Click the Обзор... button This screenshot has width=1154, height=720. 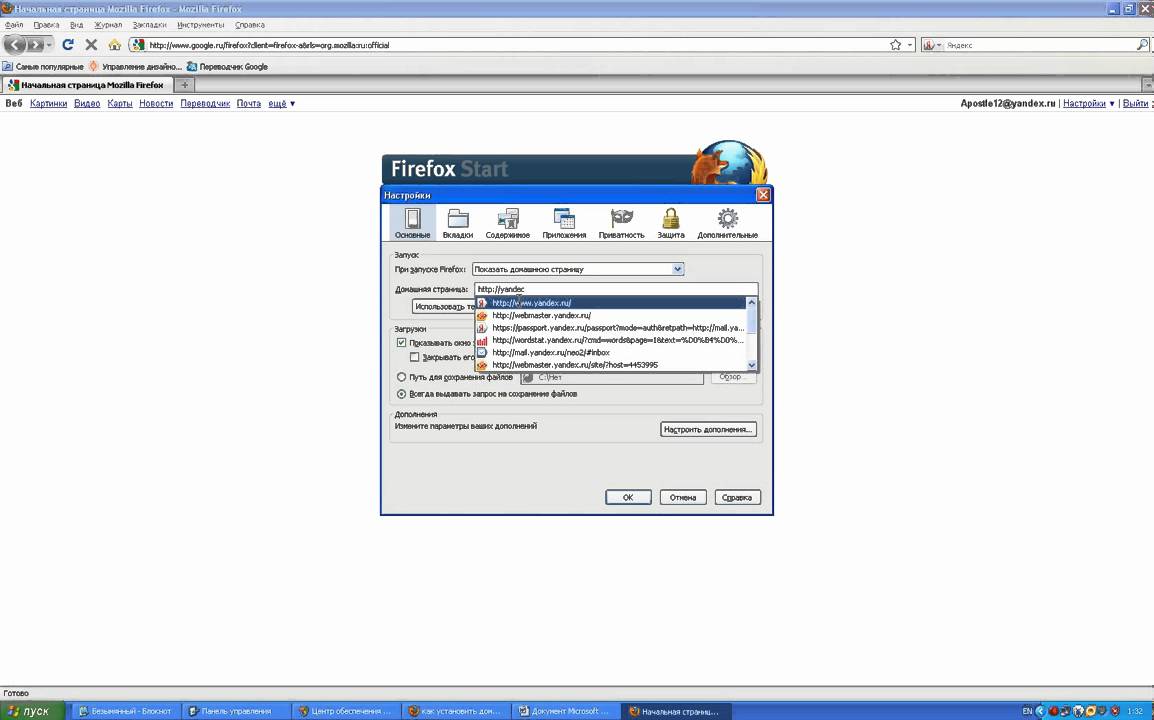click(733, 377)
